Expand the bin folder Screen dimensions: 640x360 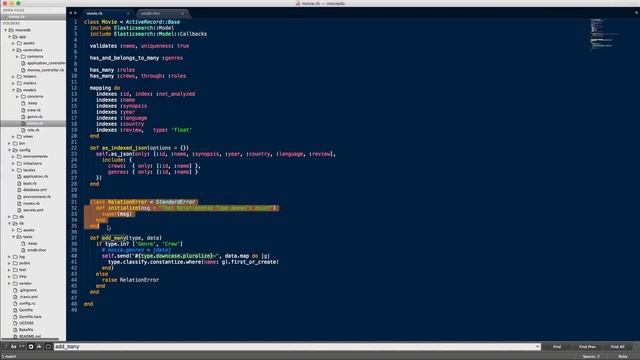click(9, 143)
